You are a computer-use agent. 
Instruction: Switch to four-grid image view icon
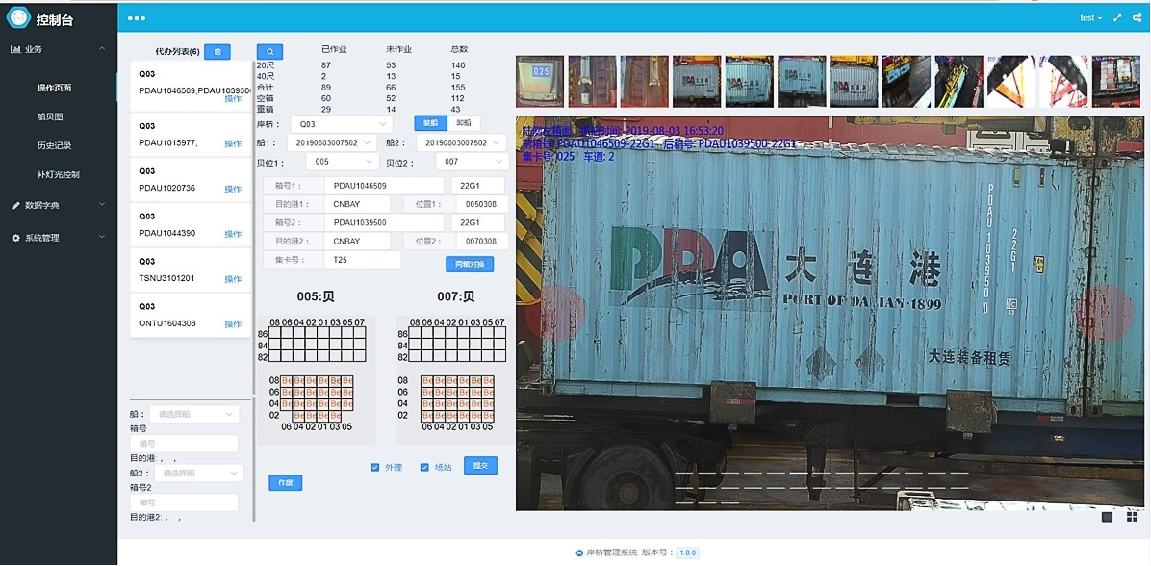(1131, 517)
